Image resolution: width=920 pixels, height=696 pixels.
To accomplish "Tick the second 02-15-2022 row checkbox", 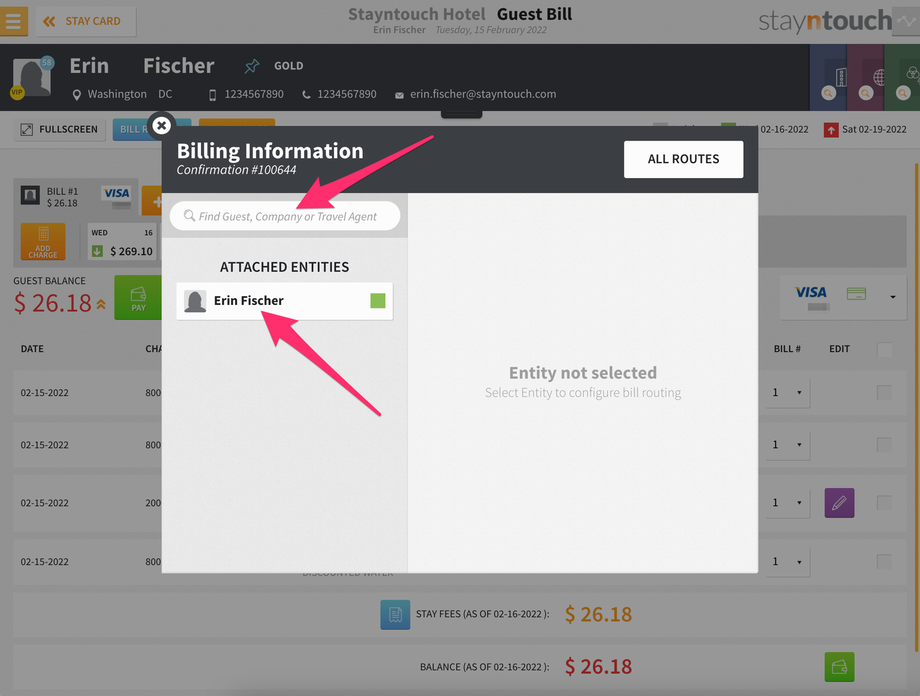I will coord(884,445).
